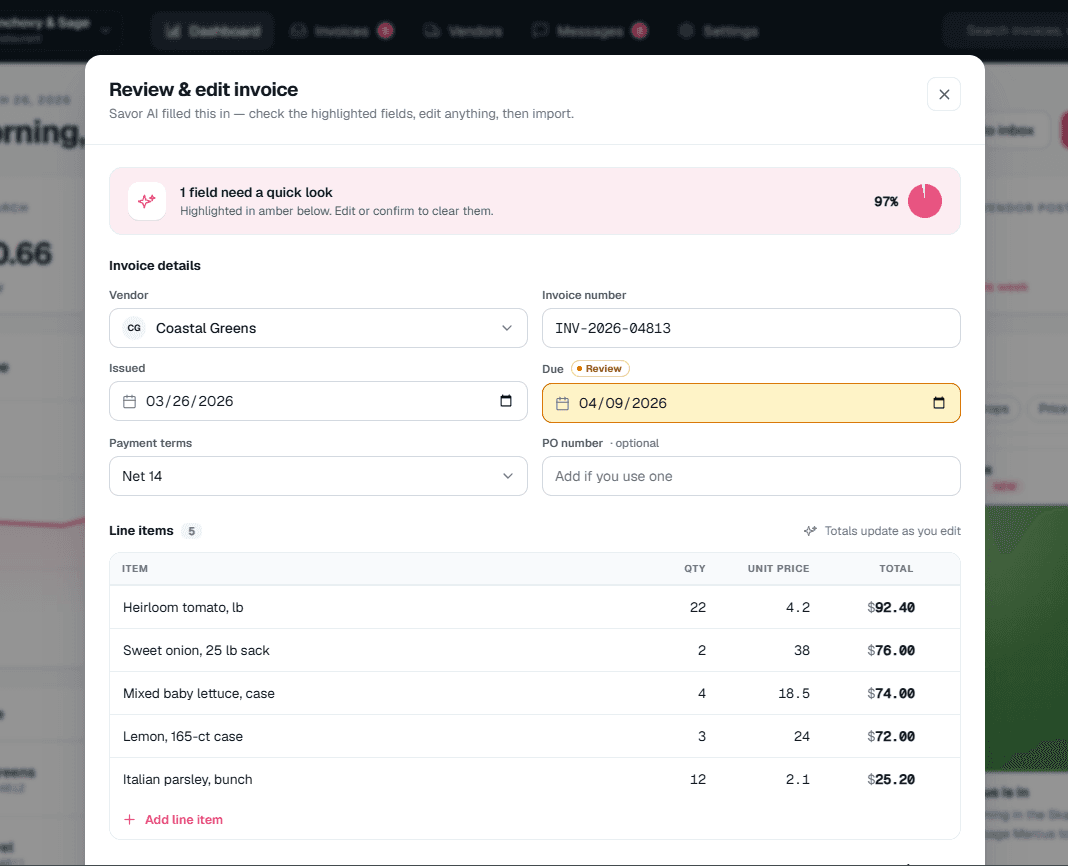
Task: Click the sparkle icon by Totals update text
Action: point(810,531)
